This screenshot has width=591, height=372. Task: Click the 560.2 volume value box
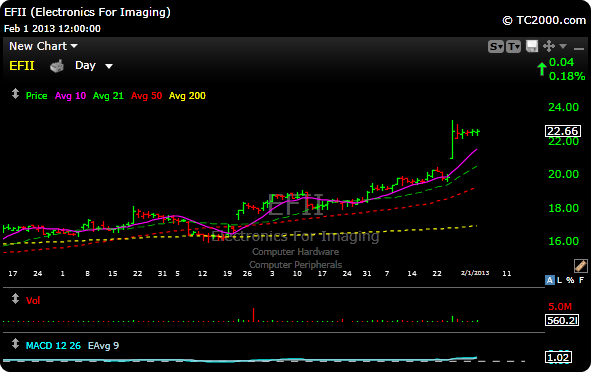[x=562, y=320]
